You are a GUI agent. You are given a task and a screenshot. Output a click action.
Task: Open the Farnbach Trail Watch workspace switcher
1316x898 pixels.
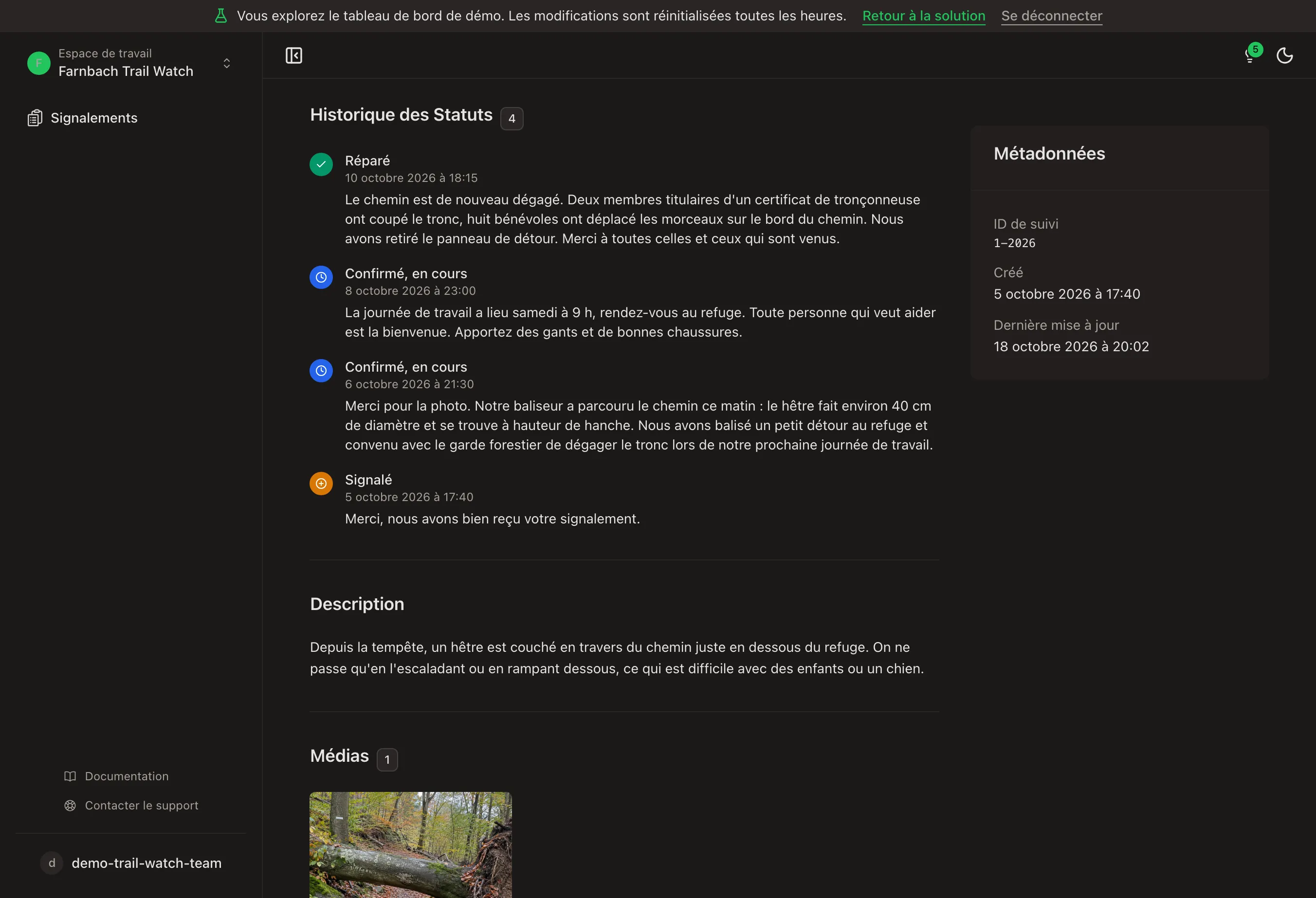click(131, 62)
